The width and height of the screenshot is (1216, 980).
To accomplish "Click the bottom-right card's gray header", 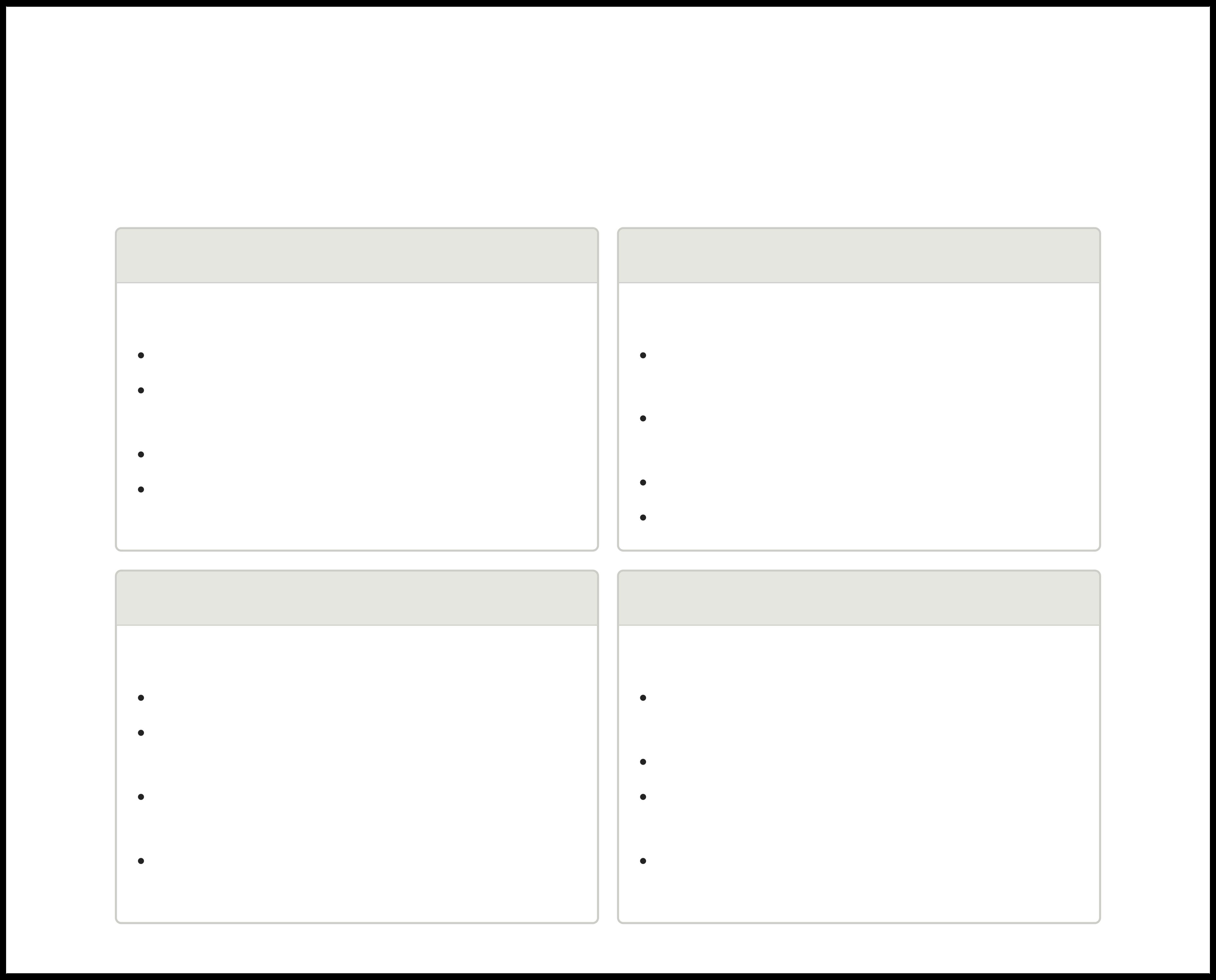I will [859, 598].
